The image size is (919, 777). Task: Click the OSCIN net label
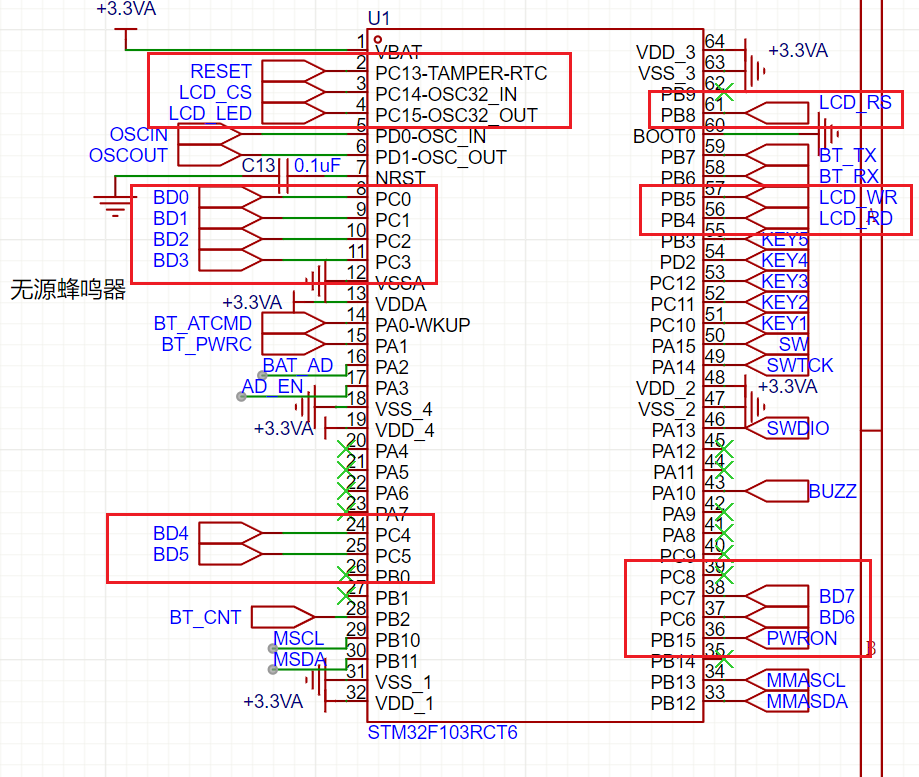[138, 135]
